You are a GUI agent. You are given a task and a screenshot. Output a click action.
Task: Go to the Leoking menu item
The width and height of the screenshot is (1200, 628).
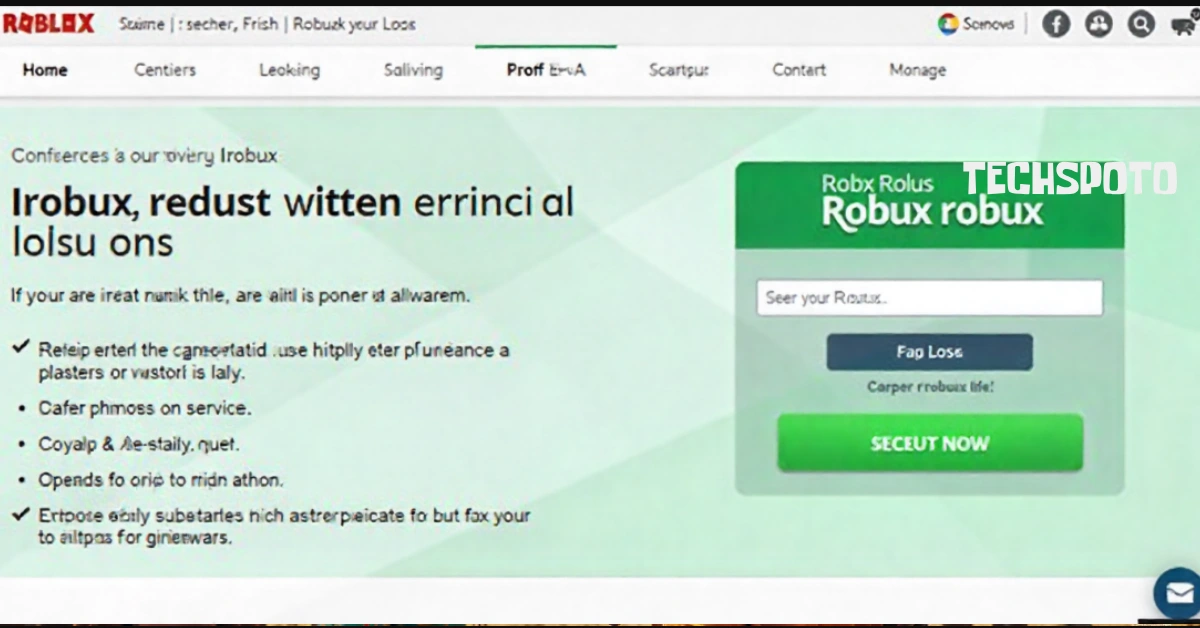point(289,70)
